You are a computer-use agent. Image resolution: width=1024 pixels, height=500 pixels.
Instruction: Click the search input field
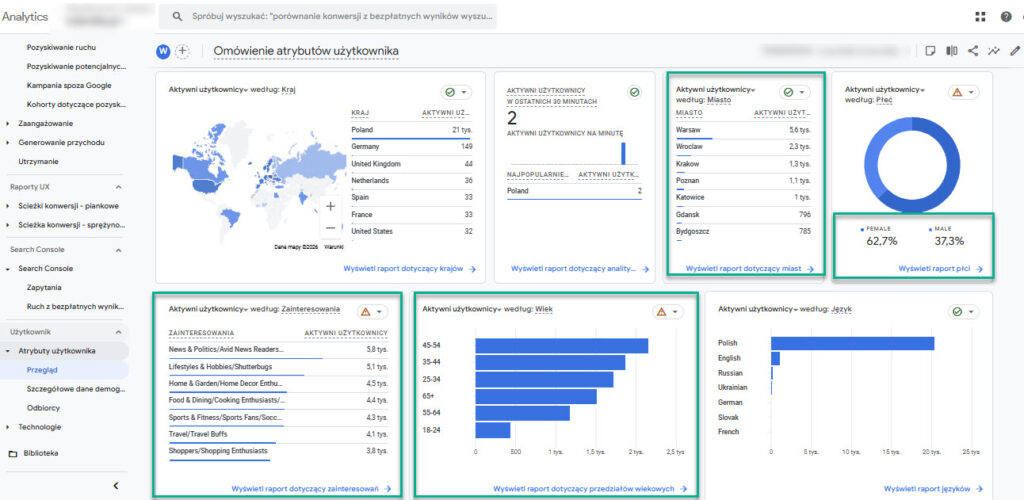point(330,16)
